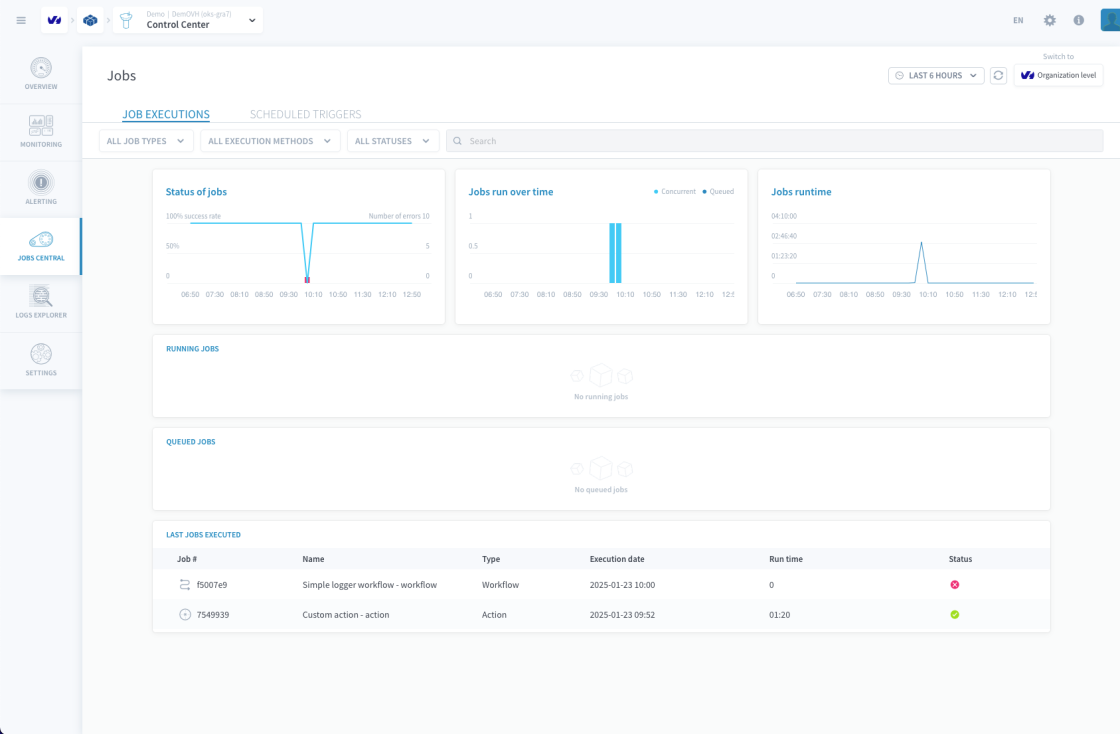Click the Queued Jobs section heading
Screen dimensions: 1120x734
[191, 442]
